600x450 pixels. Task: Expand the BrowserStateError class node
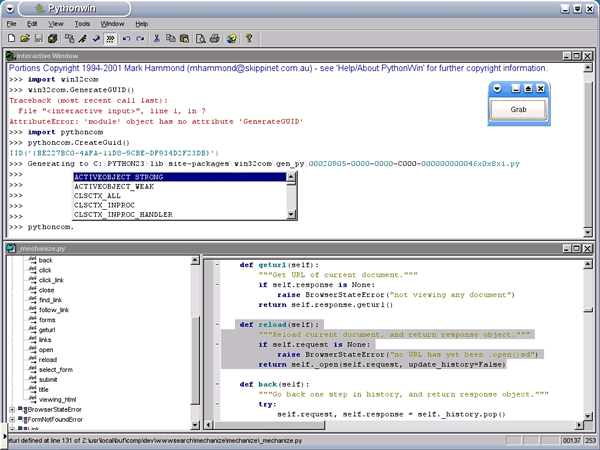tap(12, 409)
